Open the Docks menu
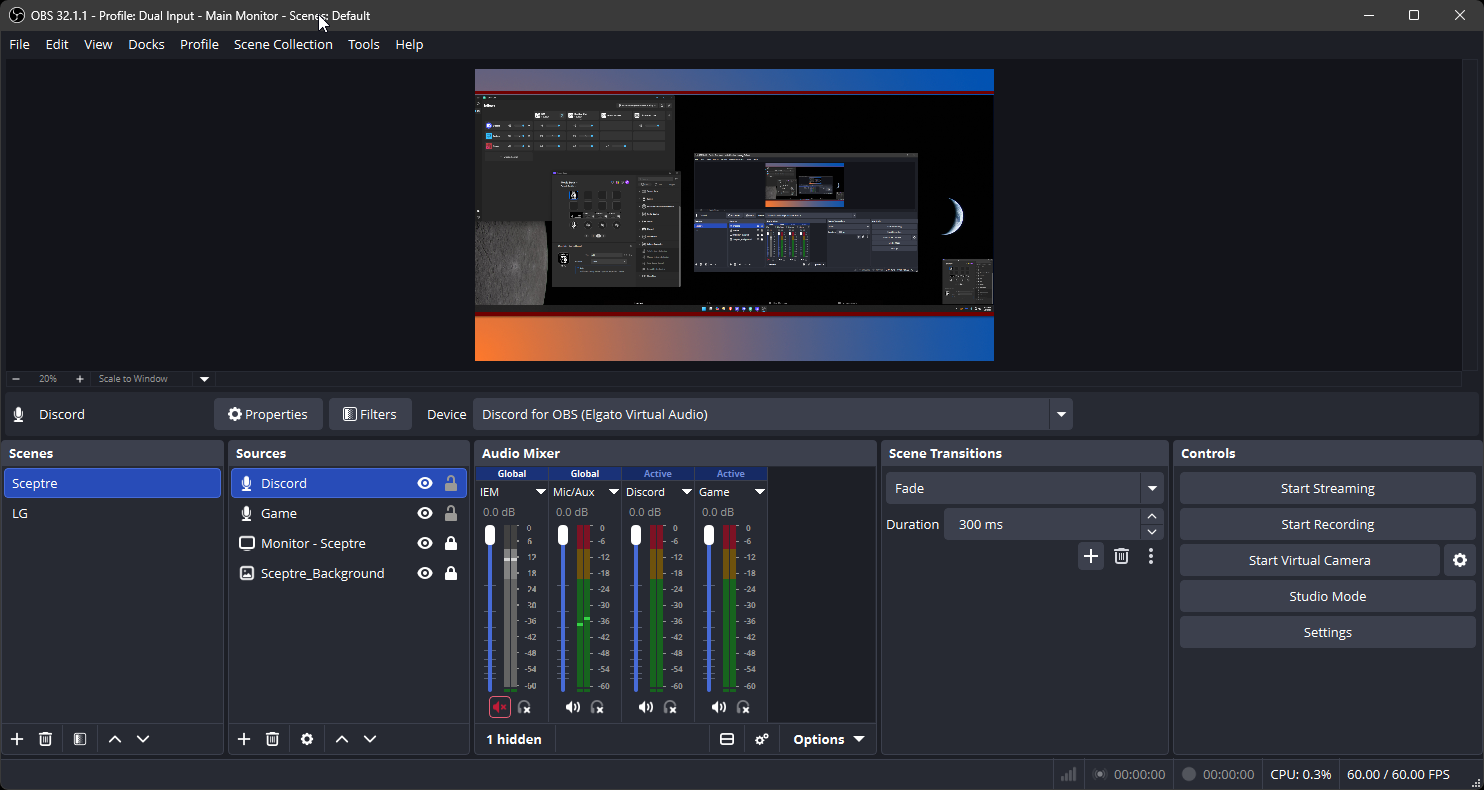Viewport: 1484px width, 790px height. (146, 44)
